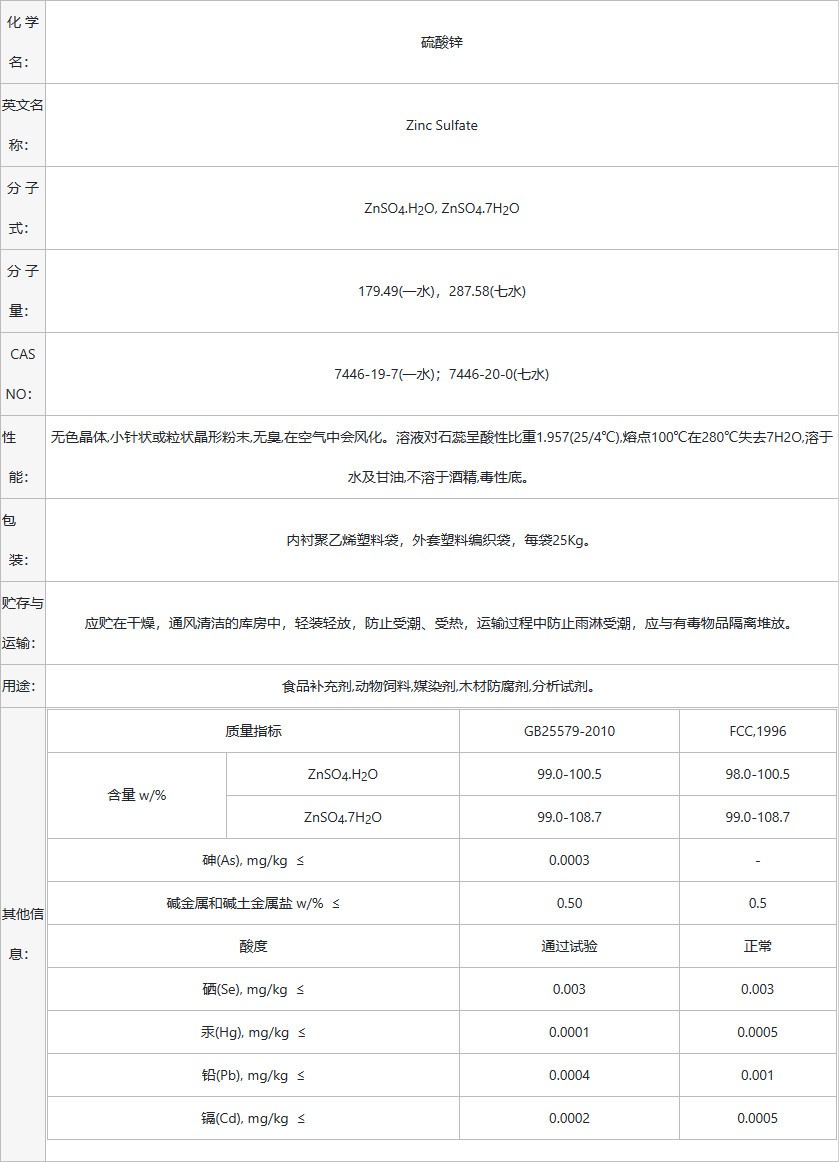Click the cadmium value '0.0002'
The width and height of the screenshot is (839, 1162).
click(x=569, y=1118)
